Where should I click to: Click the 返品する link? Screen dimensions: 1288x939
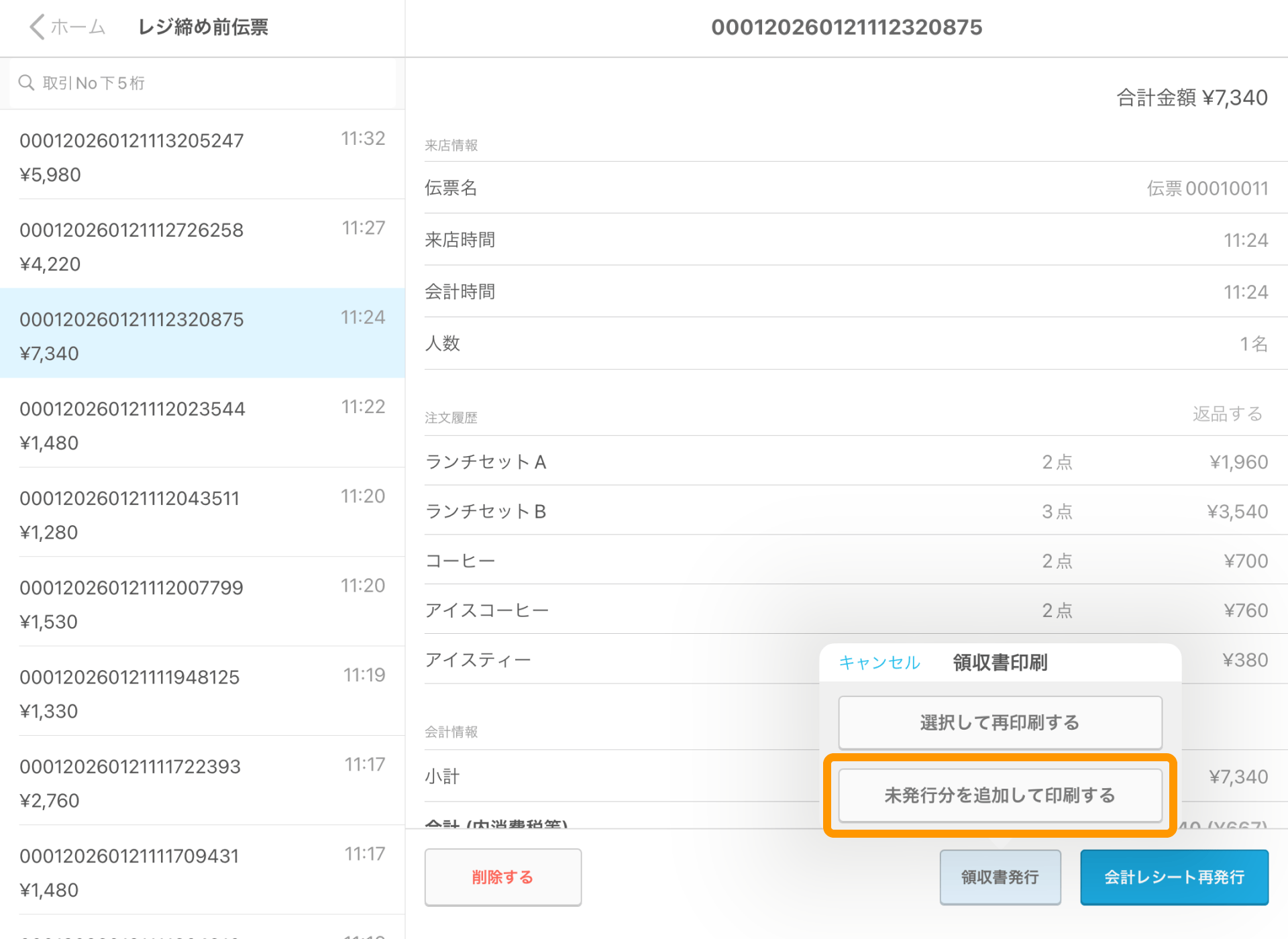1228,415
